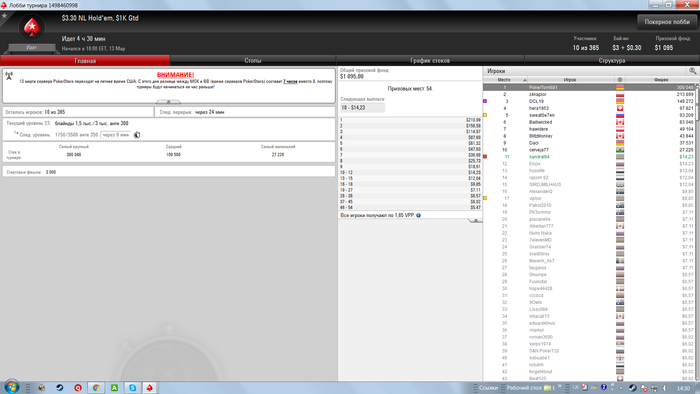Image resolution: width=700 pixels, height=394 pixels.
Task: Click the red Q taskbar icon
Action: 78,388
